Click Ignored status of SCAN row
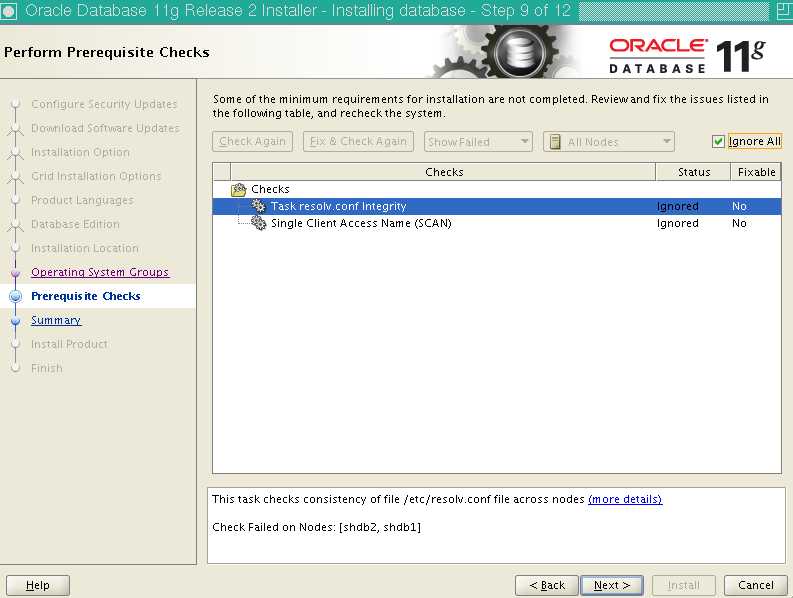The image size is (793, 598). (677, 223)
